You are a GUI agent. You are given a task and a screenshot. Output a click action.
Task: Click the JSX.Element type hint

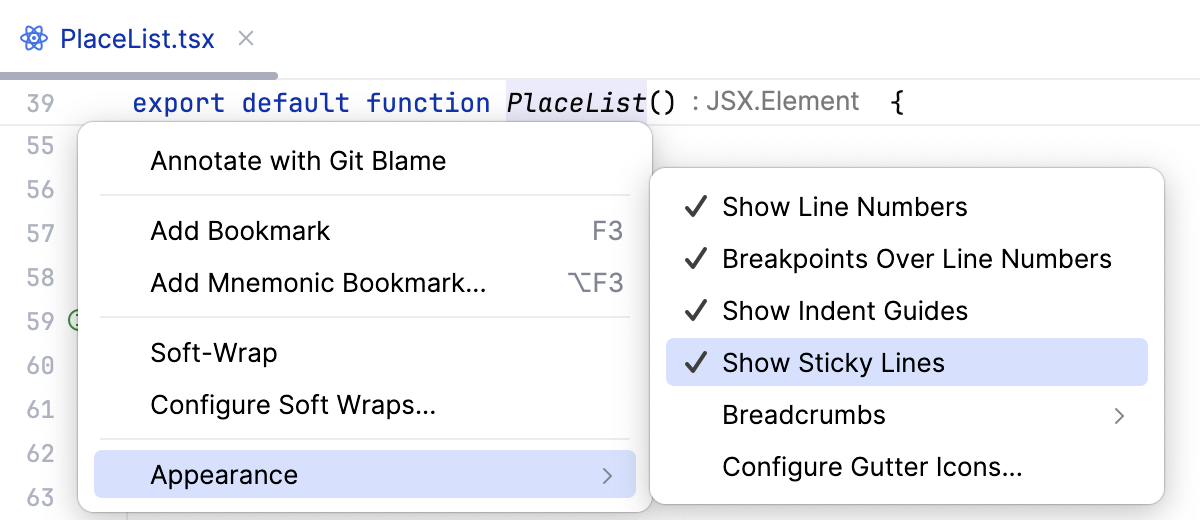click(782, 101)
